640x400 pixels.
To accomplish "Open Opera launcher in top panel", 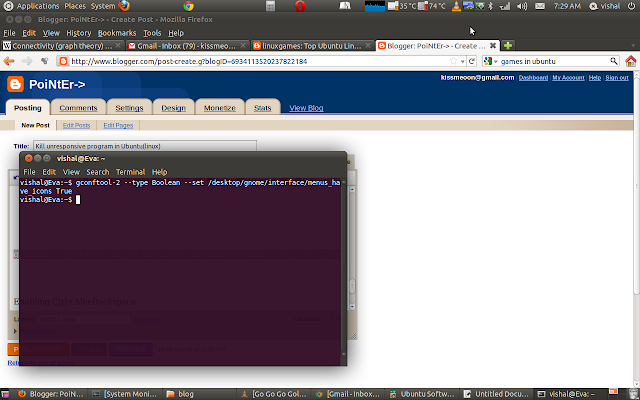I will [x=300, y=6].
